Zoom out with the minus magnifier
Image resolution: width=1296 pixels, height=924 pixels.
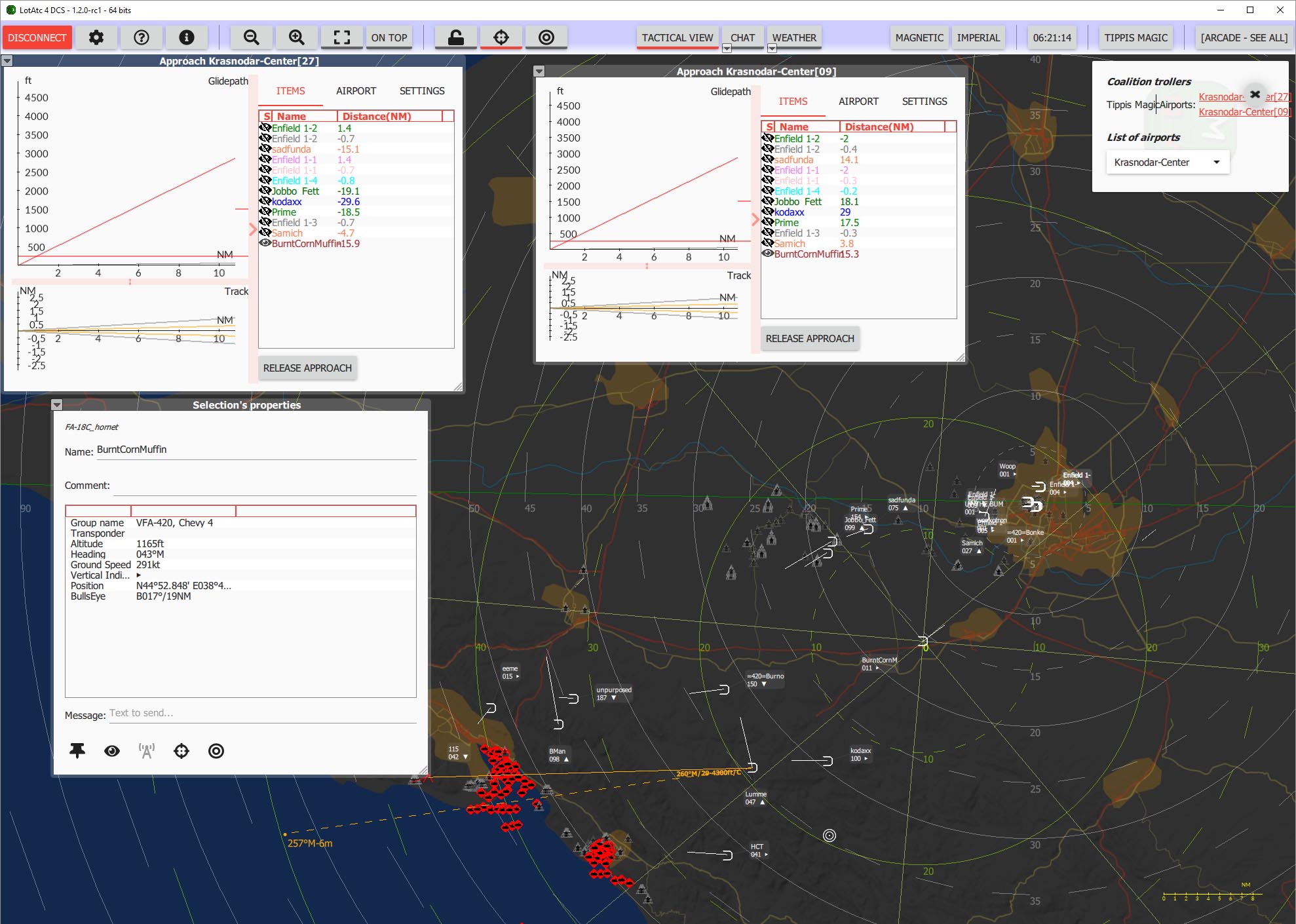pyautogui.click(x=251, y=37)
